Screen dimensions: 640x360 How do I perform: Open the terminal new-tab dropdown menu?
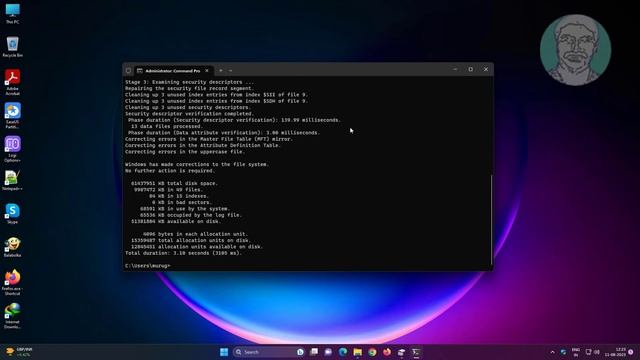(x=231, y=71)
